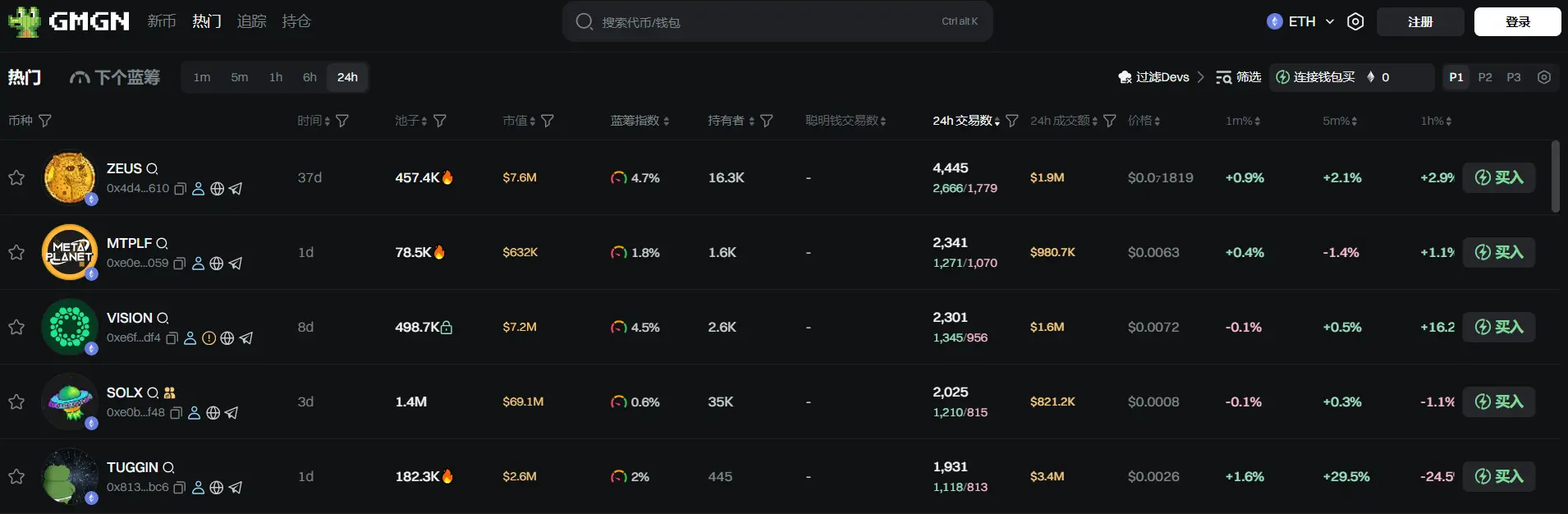The image size is (1568, 514).
Task: Go to the 追踪 tab
Action: tap(251, 21)
